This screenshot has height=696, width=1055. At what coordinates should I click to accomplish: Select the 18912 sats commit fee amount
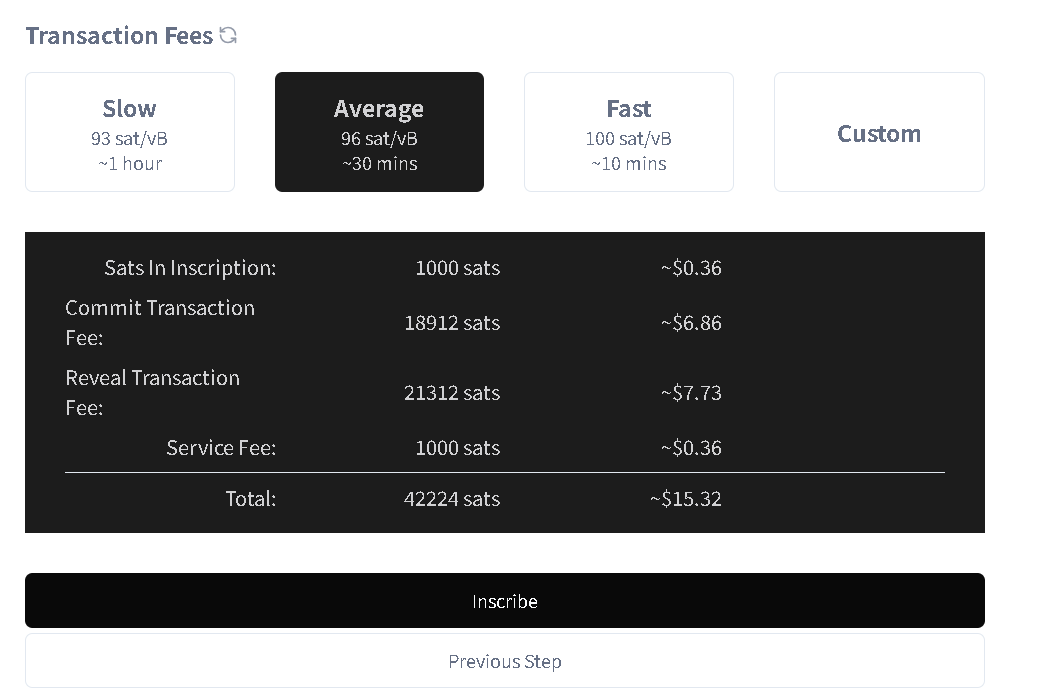point(452,323)
